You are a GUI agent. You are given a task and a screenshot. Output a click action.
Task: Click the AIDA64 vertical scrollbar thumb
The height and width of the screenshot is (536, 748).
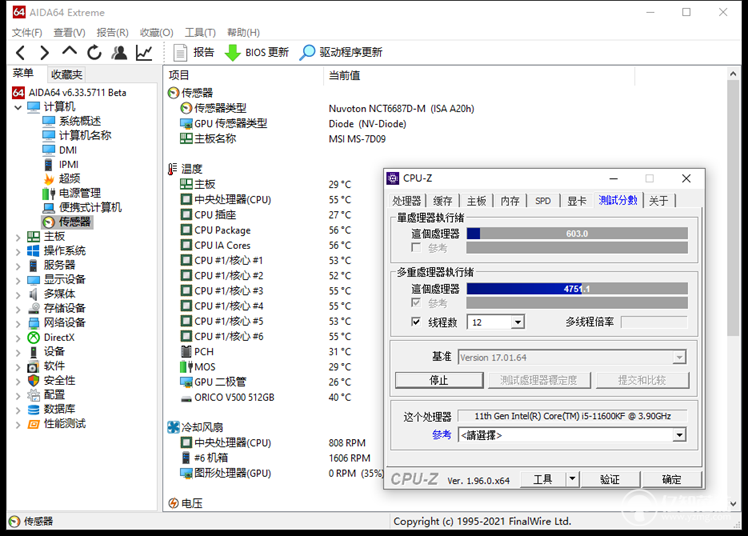pos(733,207)
